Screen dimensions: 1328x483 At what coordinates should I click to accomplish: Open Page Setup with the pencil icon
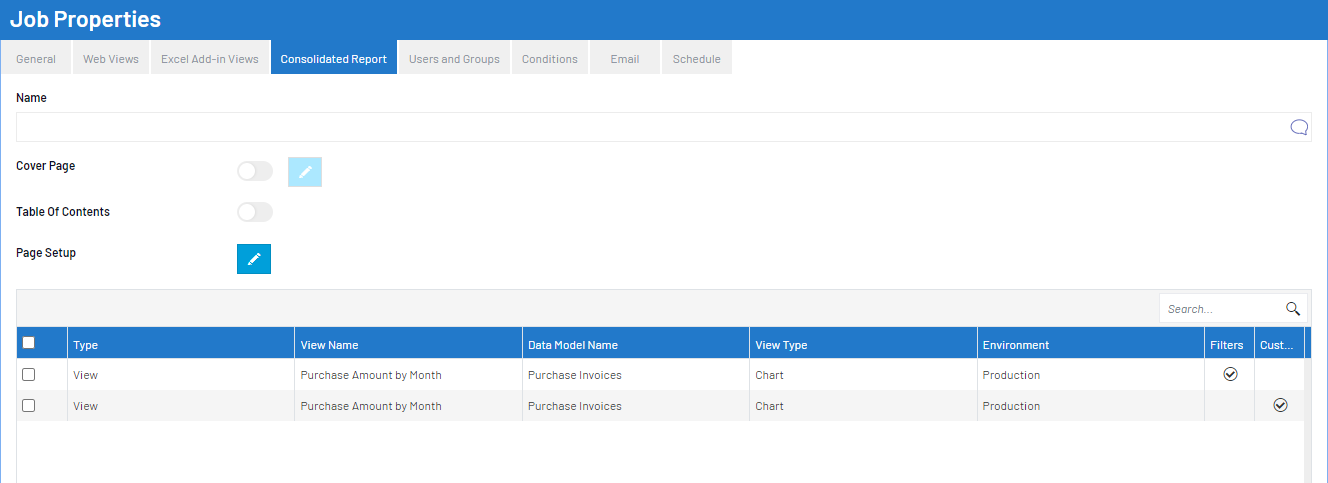pos(254,259)
